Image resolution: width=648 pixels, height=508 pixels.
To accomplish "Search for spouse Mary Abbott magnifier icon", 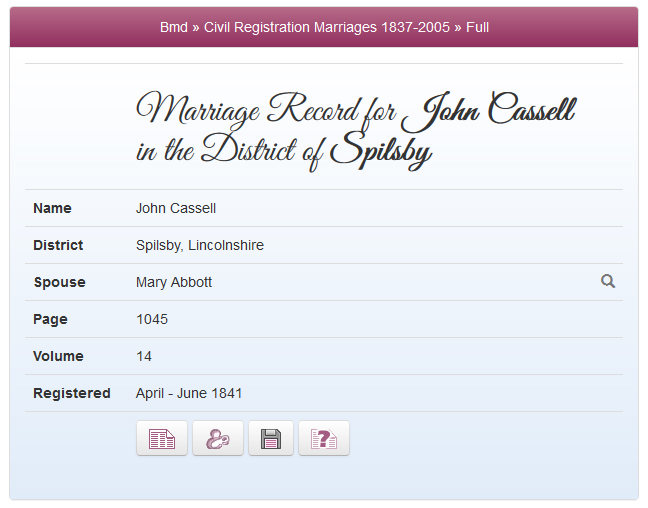I will 608,281.
